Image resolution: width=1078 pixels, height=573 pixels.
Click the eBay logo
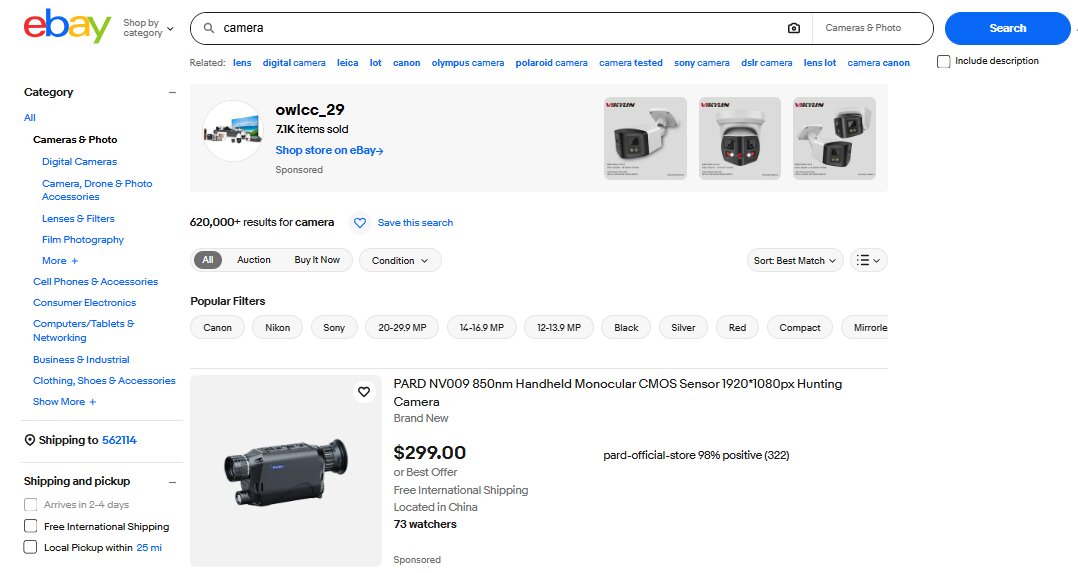pos(66,27)
